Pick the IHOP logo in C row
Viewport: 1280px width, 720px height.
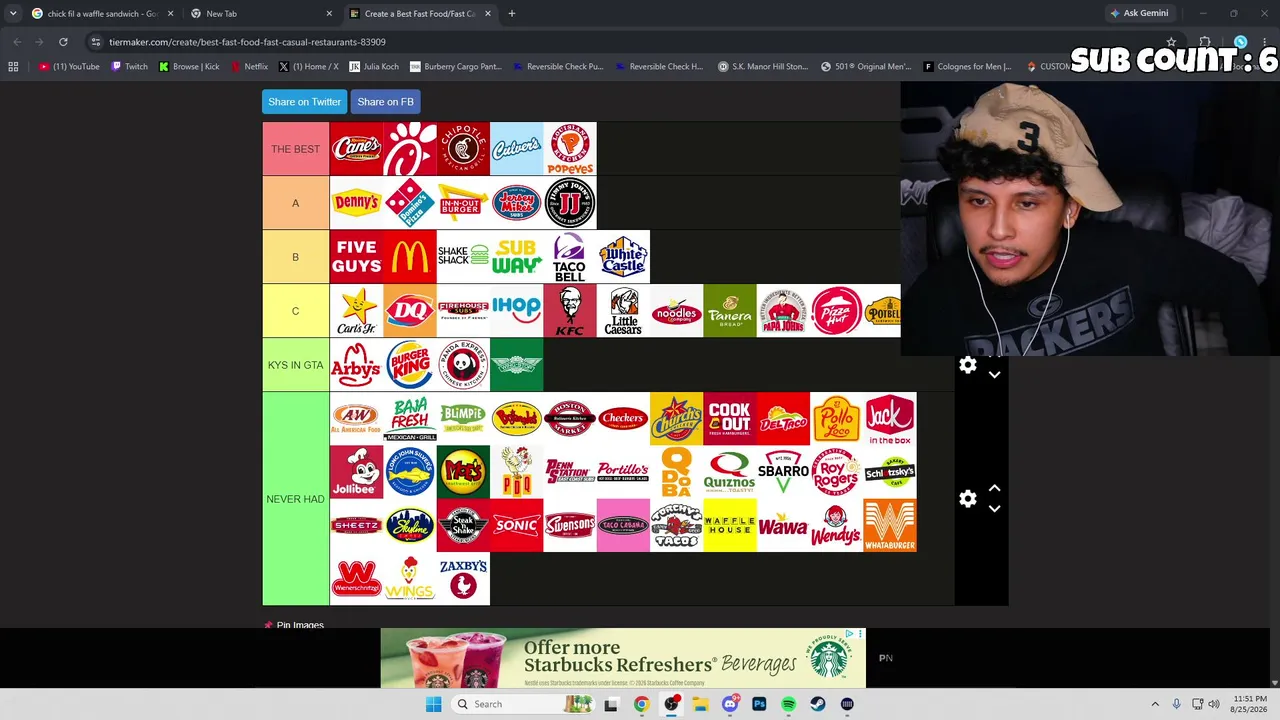pos(517,311)
